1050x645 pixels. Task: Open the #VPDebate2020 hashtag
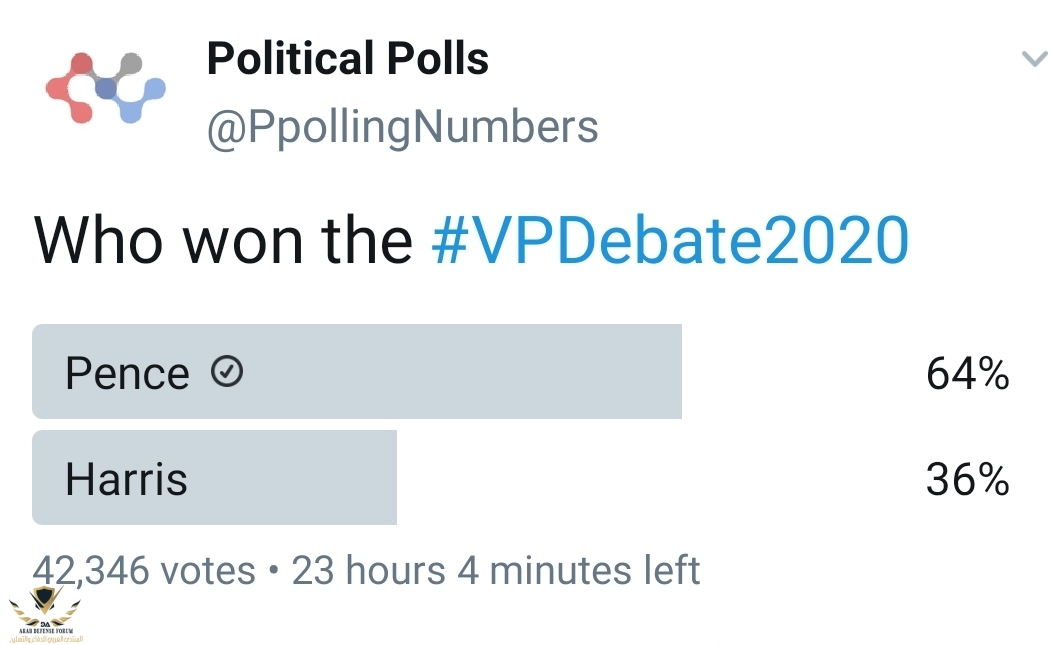670,240
